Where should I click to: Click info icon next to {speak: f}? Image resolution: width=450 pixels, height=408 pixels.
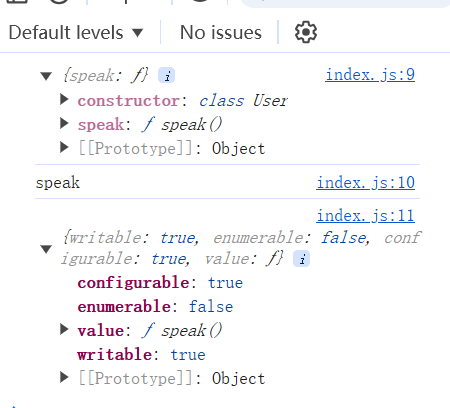pos(166,75)
